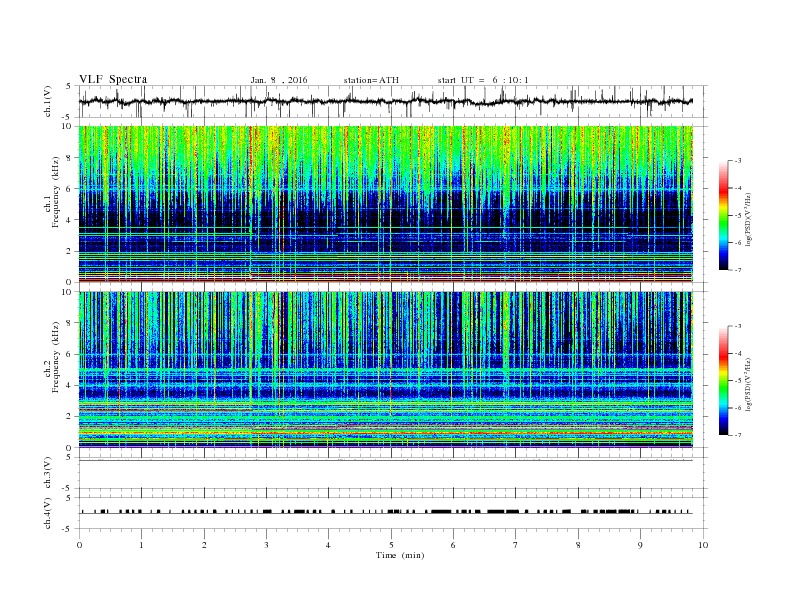This screenshot has width=792, height=612.
Task: Click the "5" tick on the time axis
Action: (x=391, y=545)
